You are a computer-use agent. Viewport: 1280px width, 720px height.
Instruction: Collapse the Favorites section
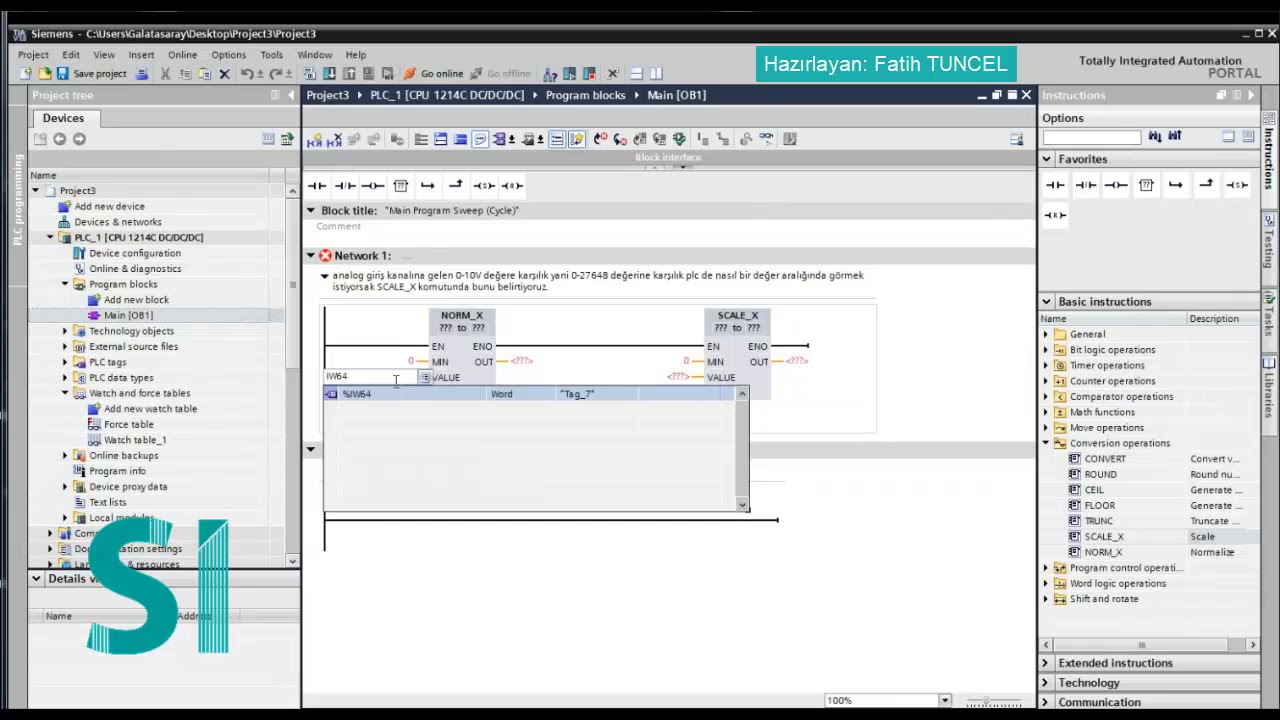[x=1047, y=159]
